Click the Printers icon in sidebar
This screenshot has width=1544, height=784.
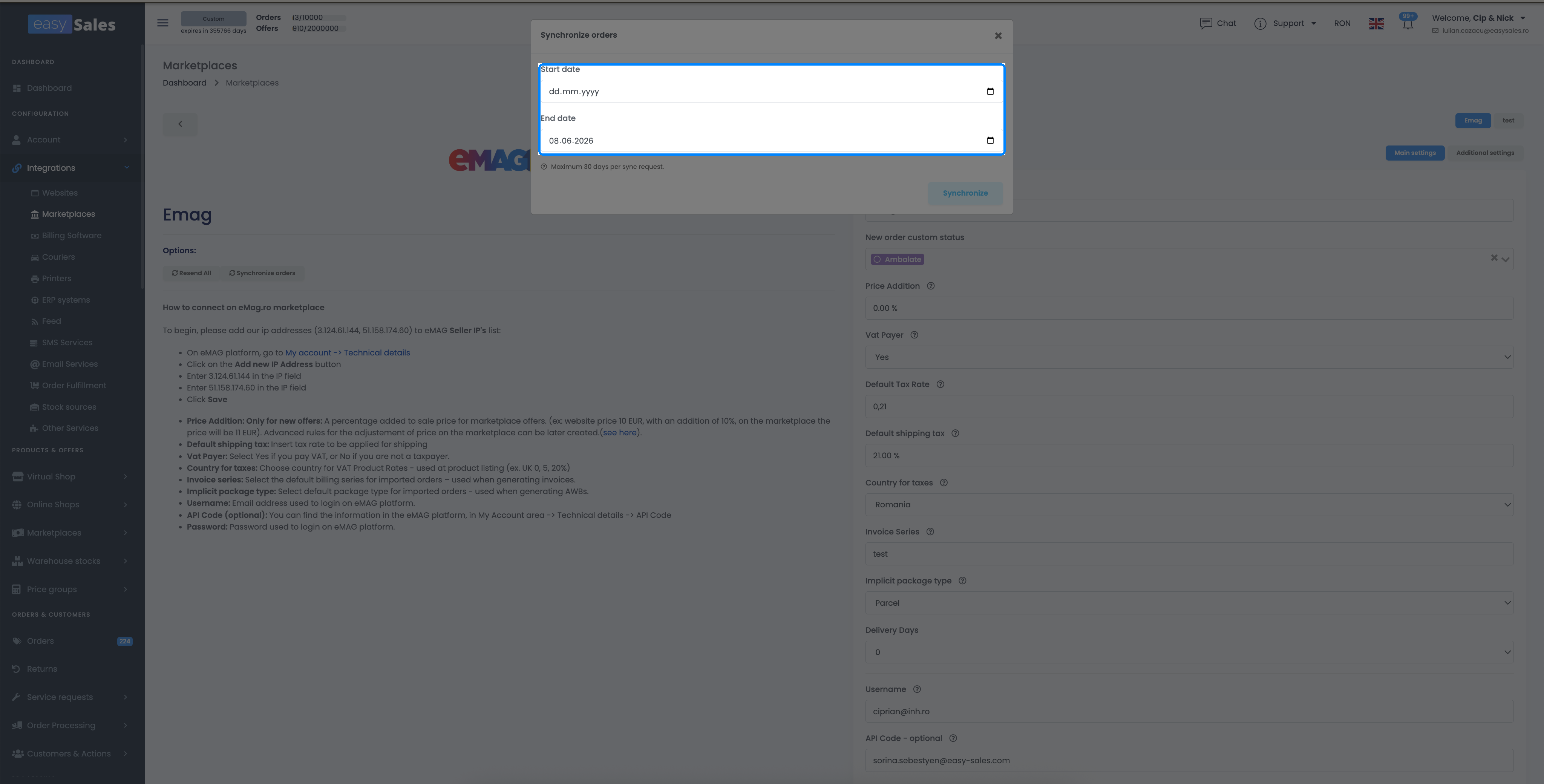pyautogui.click(x=35, y=279)
